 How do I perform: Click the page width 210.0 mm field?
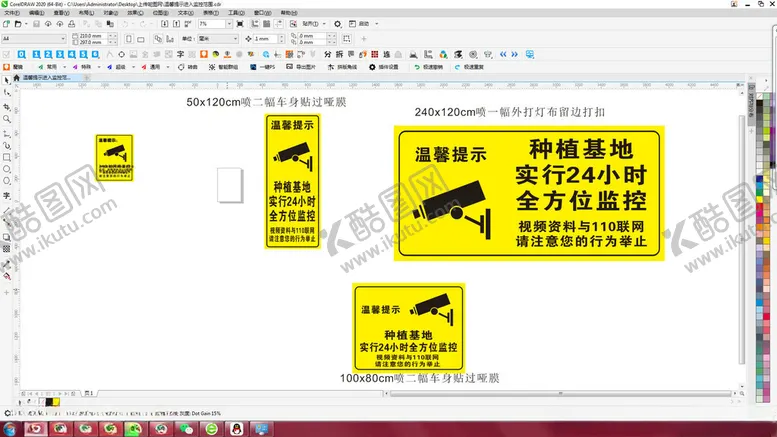pos(93,36)
